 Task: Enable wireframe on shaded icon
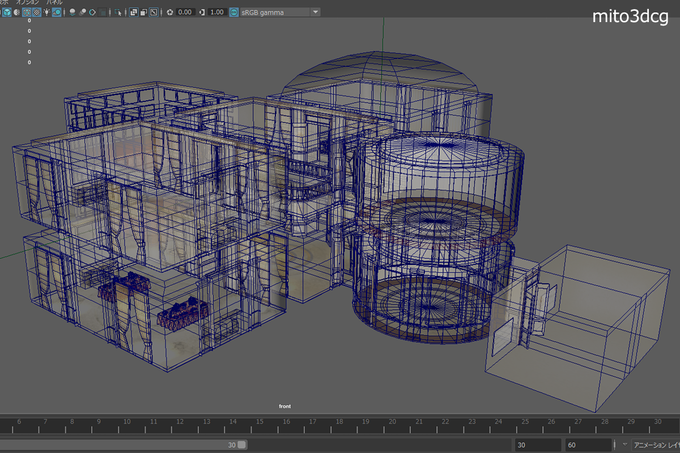[26, 12]
